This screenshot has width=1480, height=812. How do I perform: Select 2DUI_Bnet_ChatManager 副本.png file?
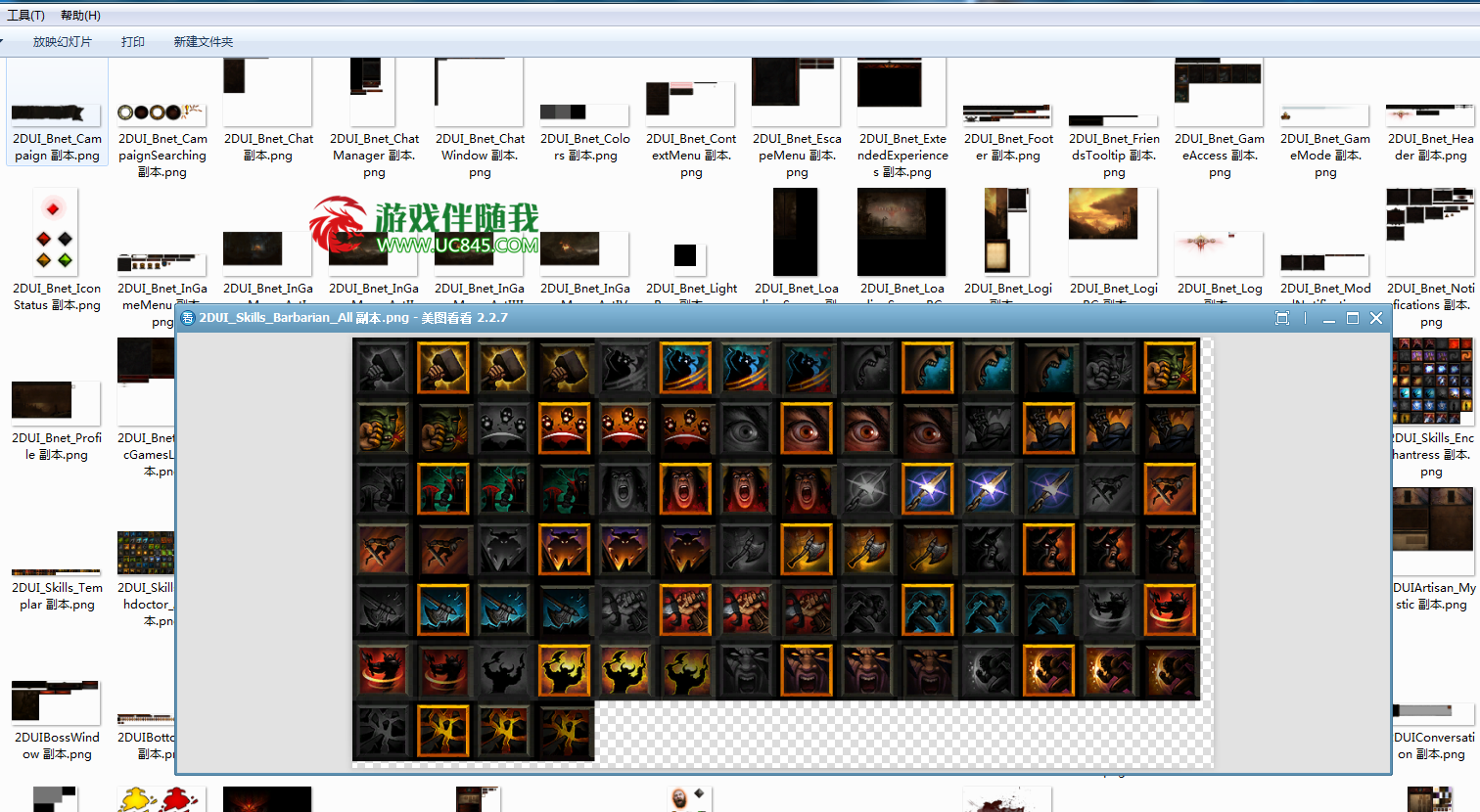pyautogui.click(x=374, y=118)
